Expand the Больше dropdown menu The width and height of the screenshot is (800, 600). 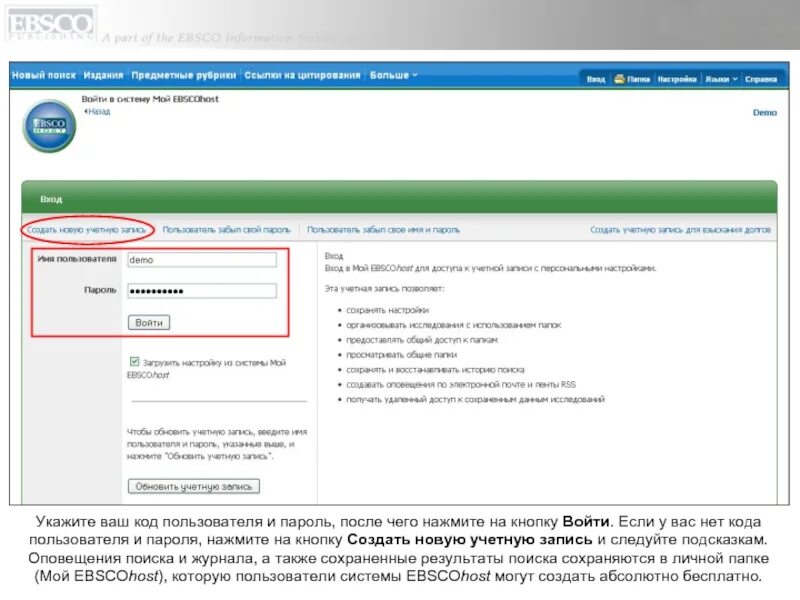(x=393, y=75)
